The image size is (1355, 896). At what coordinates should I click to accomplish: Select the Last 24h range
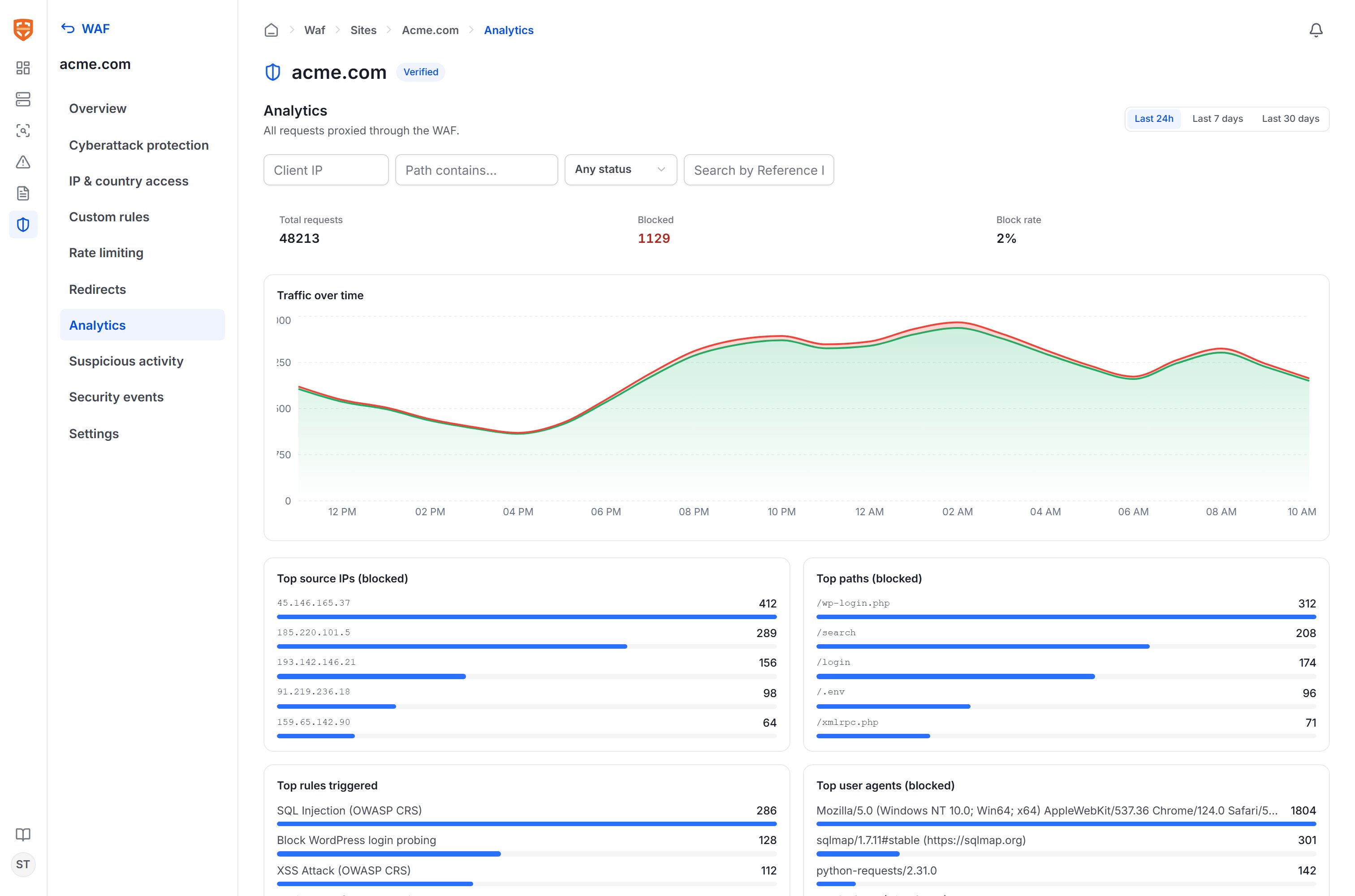click(1153, 119)
